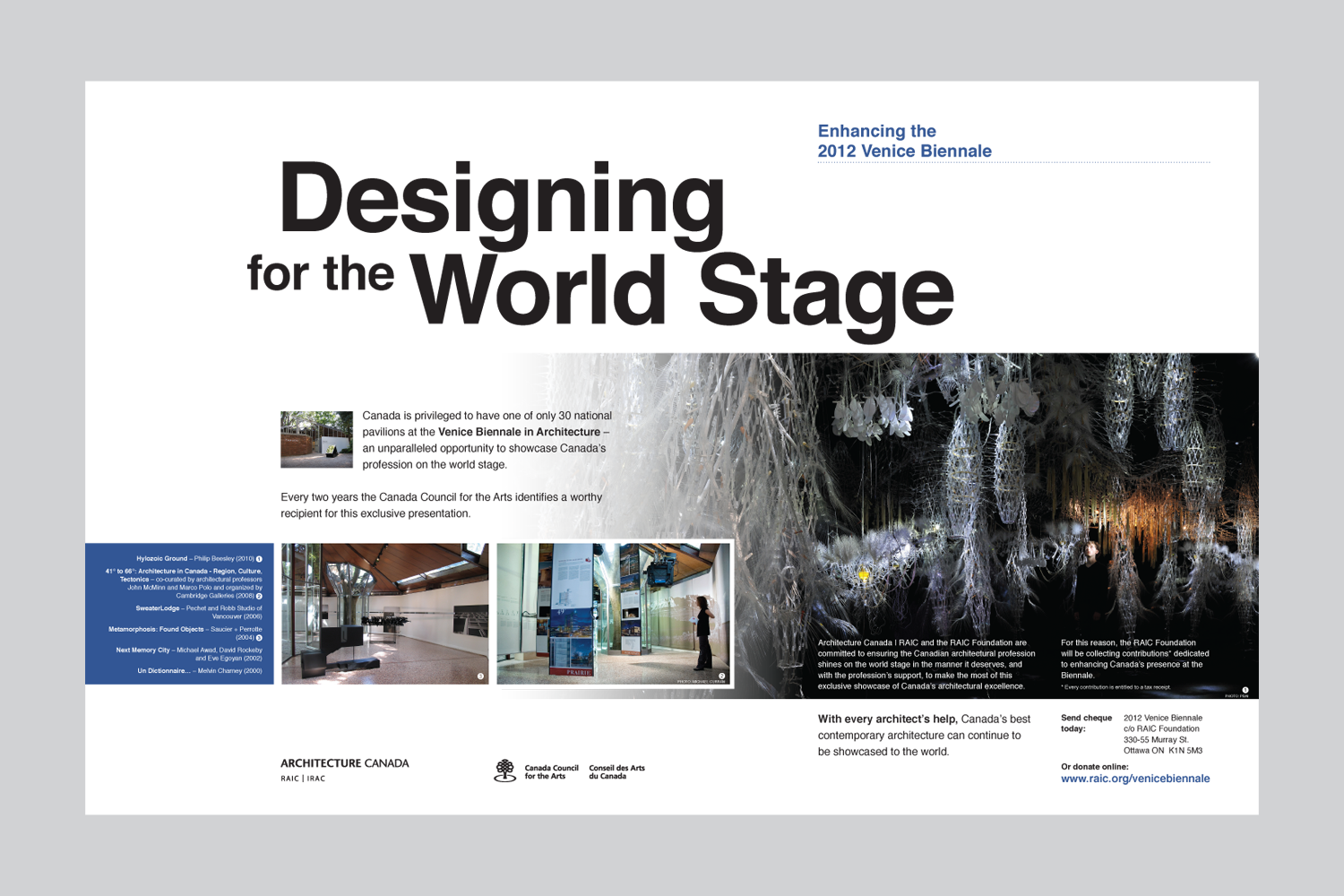Select the small pavilion exterior thumbnail
Image resolution: width=1344 pixels, height=896 pixels.
point(316,439)
